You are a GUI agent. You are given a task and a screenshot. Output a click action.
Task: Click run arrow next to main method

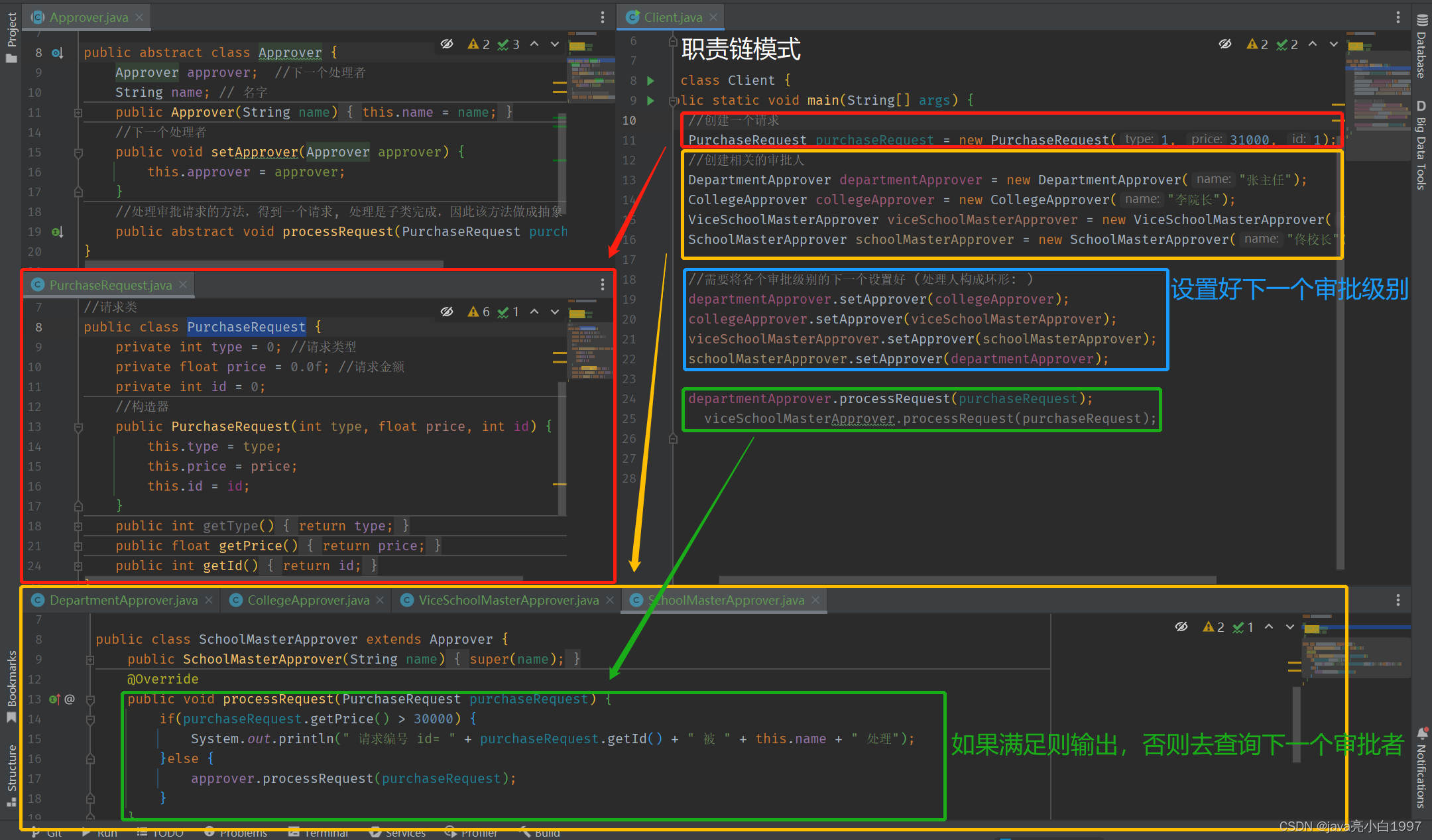point(650,101)
